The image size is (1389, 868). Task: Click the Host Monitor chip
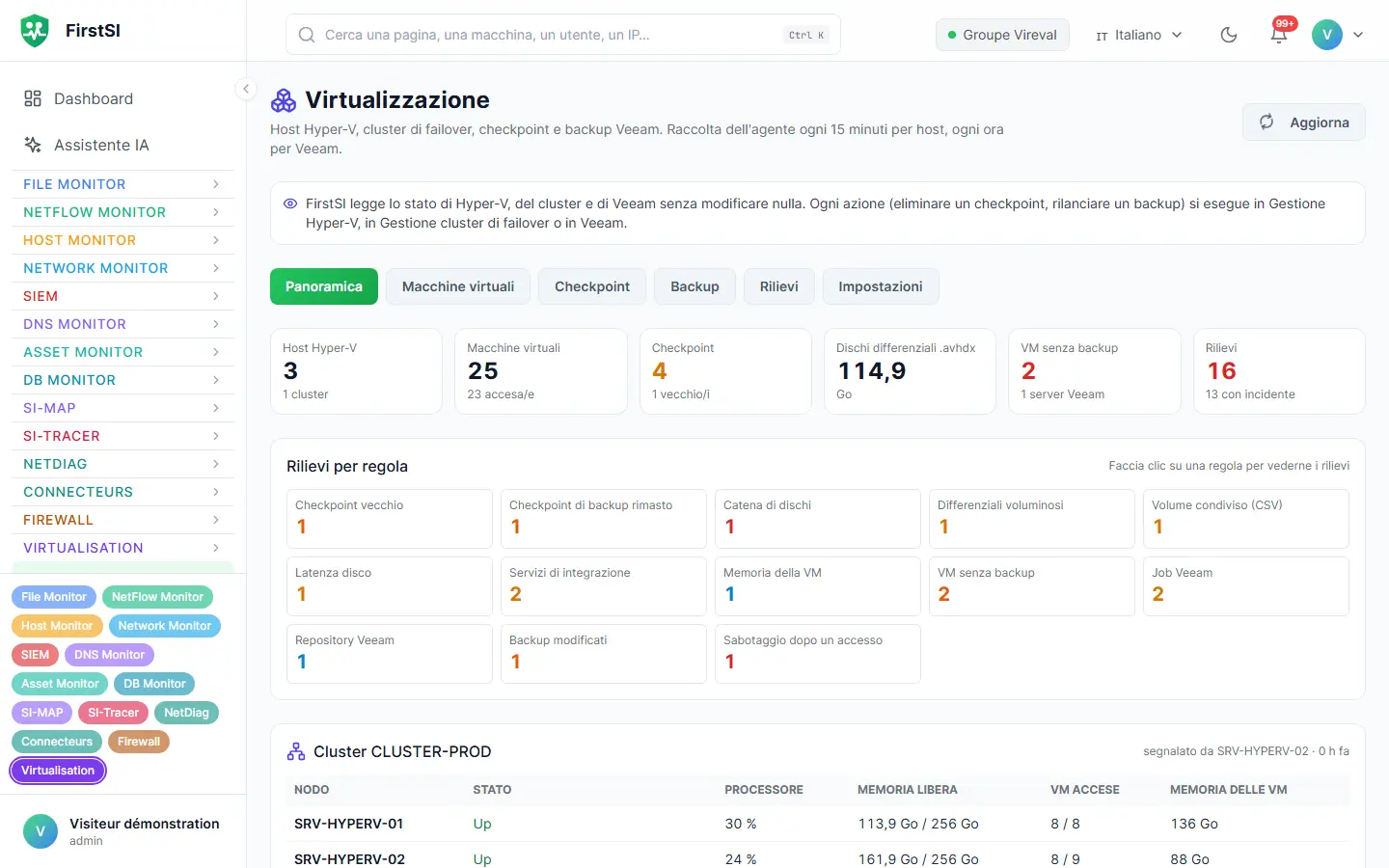pos(57,626)
